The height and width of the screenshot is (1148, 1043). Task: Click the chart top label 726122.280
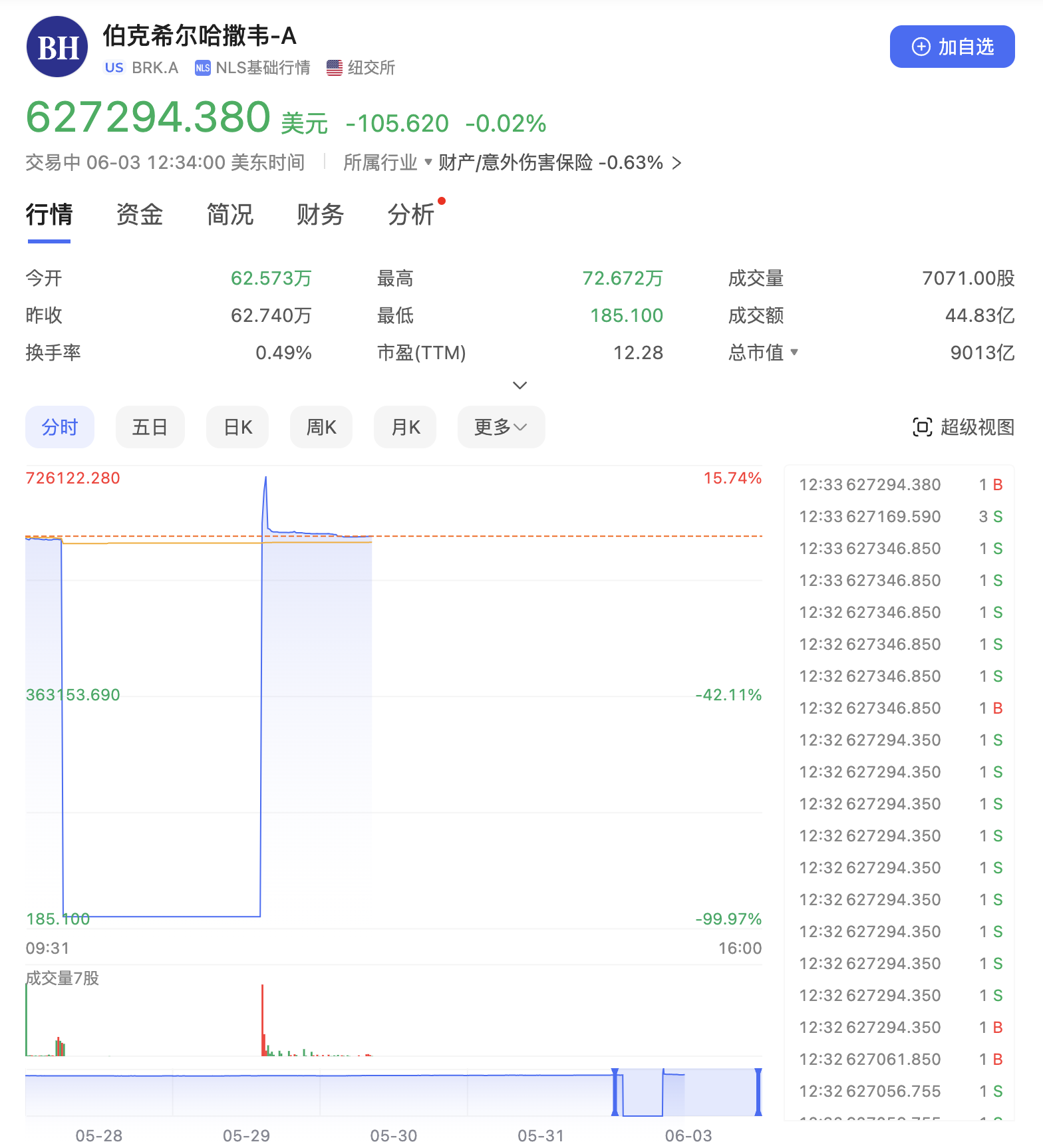pyautogui.click(x=73, y=478)
